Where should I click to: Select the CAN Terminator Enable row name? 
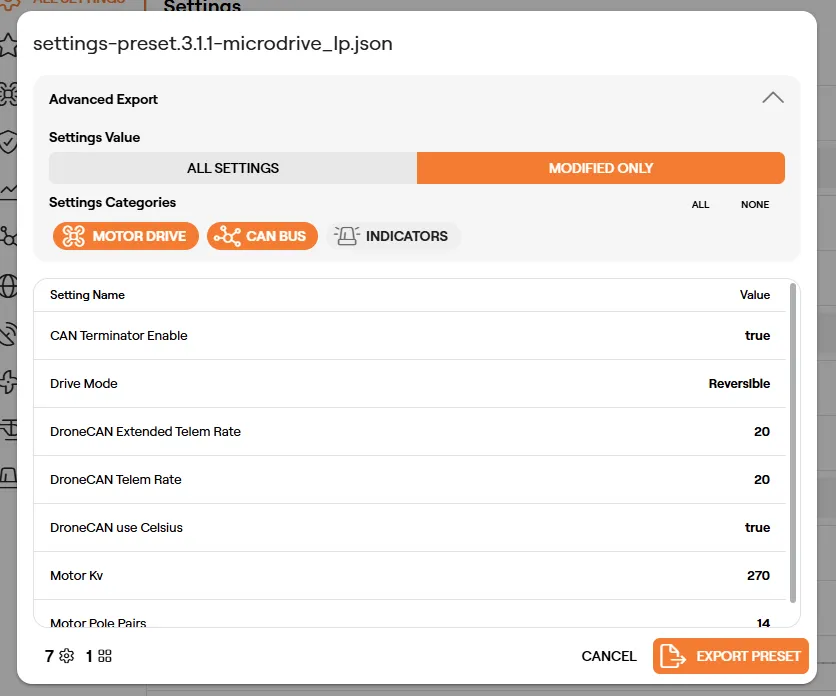pyautogui.click(x=119, y=335)
